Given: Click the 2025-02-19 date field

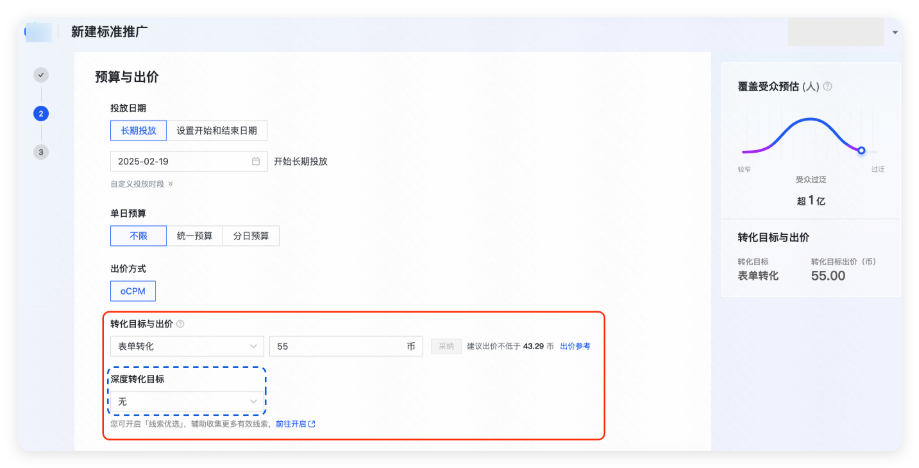Looking at the screenshot, I should (x=189, y=161).
